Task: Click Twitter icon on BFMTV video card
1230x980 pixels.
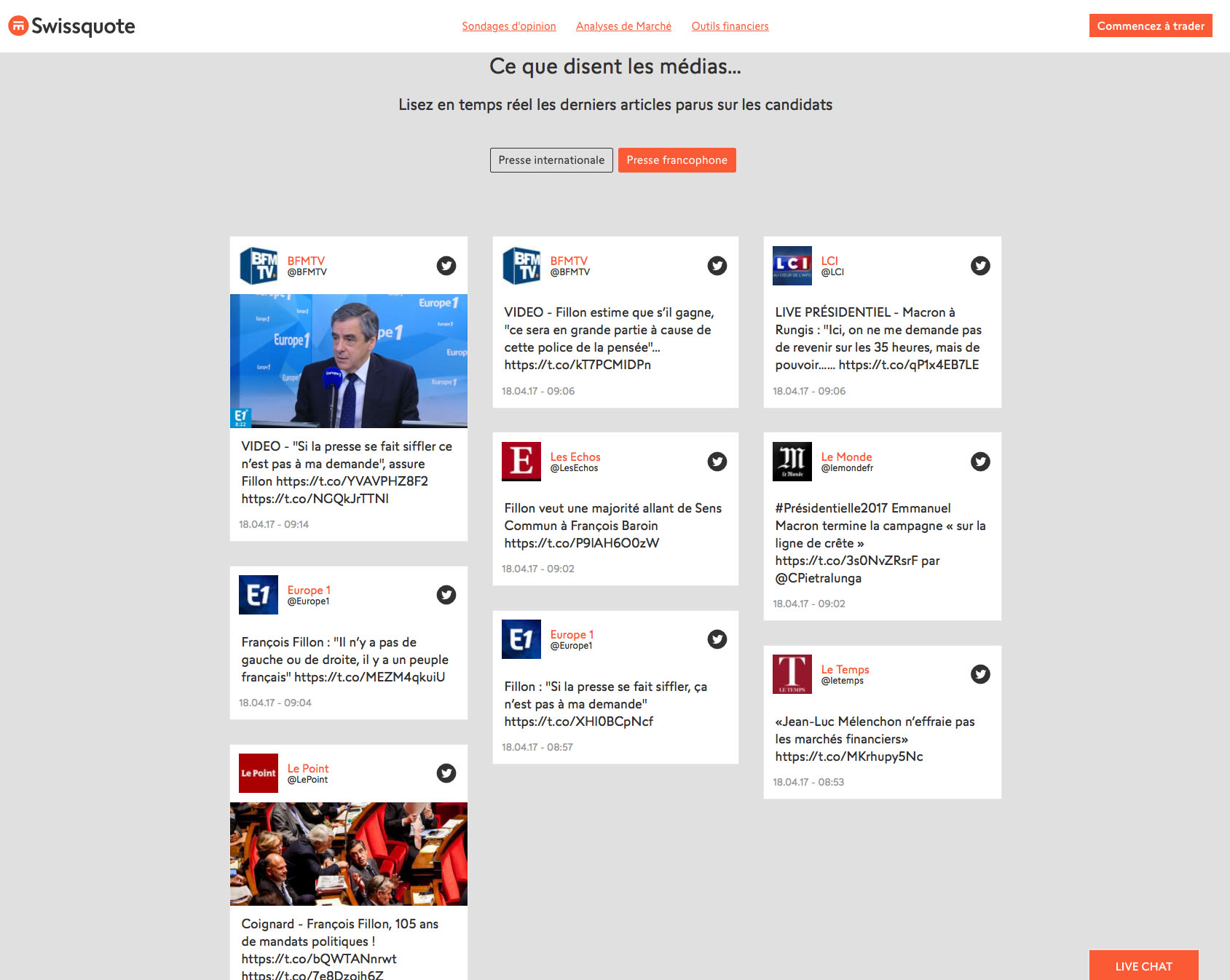Action: tap(446, 266)
